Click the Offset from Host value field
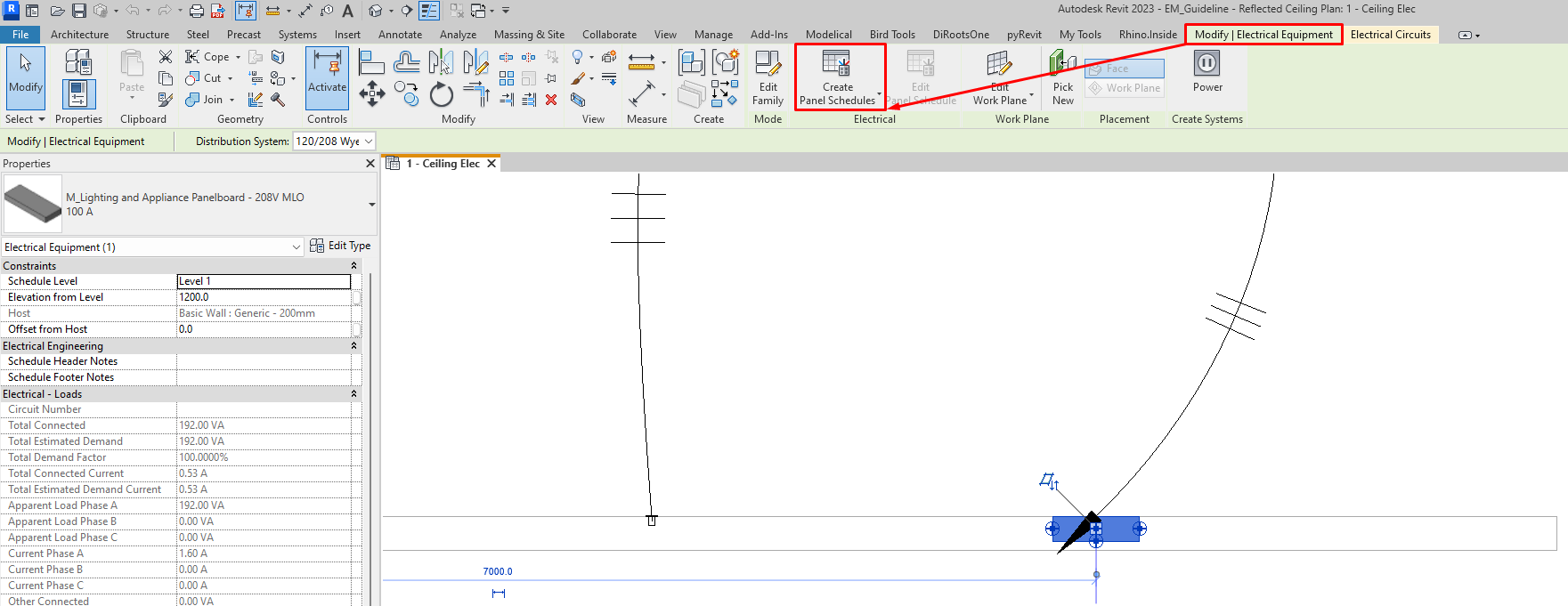Screen dimensions: 1568x606 click(x=264, y=329)
